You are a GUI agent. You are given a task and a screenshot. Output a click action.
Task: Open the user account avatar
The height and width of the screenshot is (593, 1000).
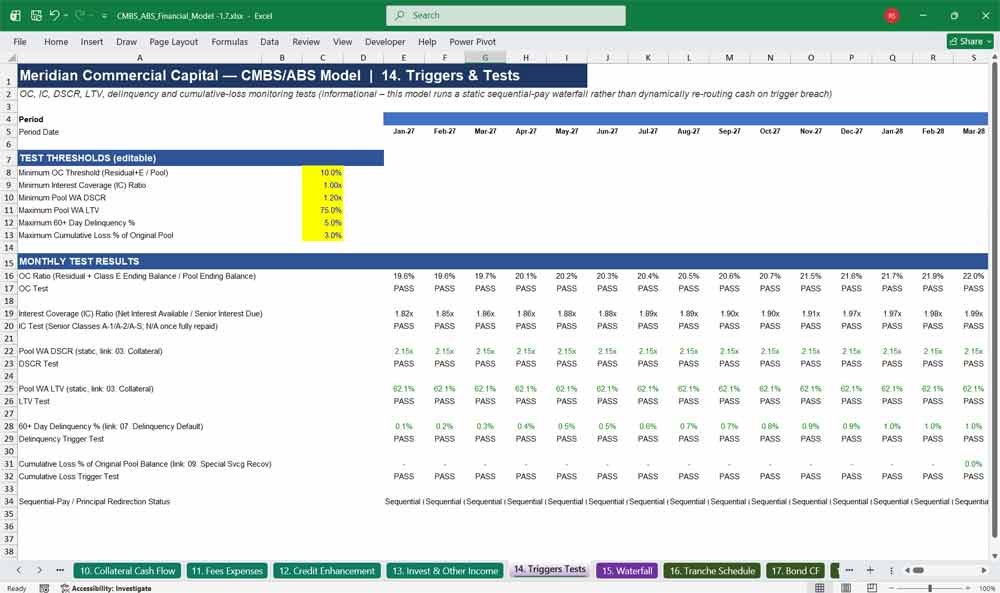pos(892,15)
